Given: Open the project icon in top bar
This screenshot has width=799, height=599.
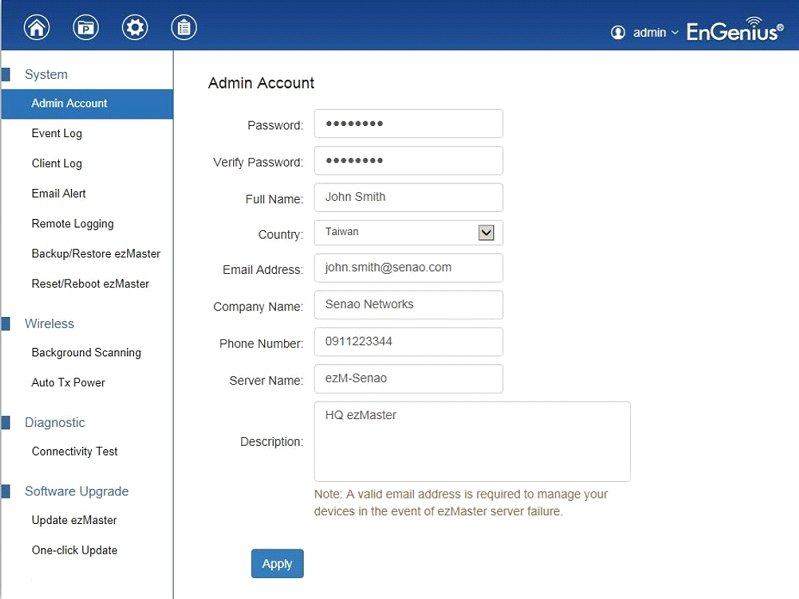Looking at the screenshot, I should pos(86,28).
